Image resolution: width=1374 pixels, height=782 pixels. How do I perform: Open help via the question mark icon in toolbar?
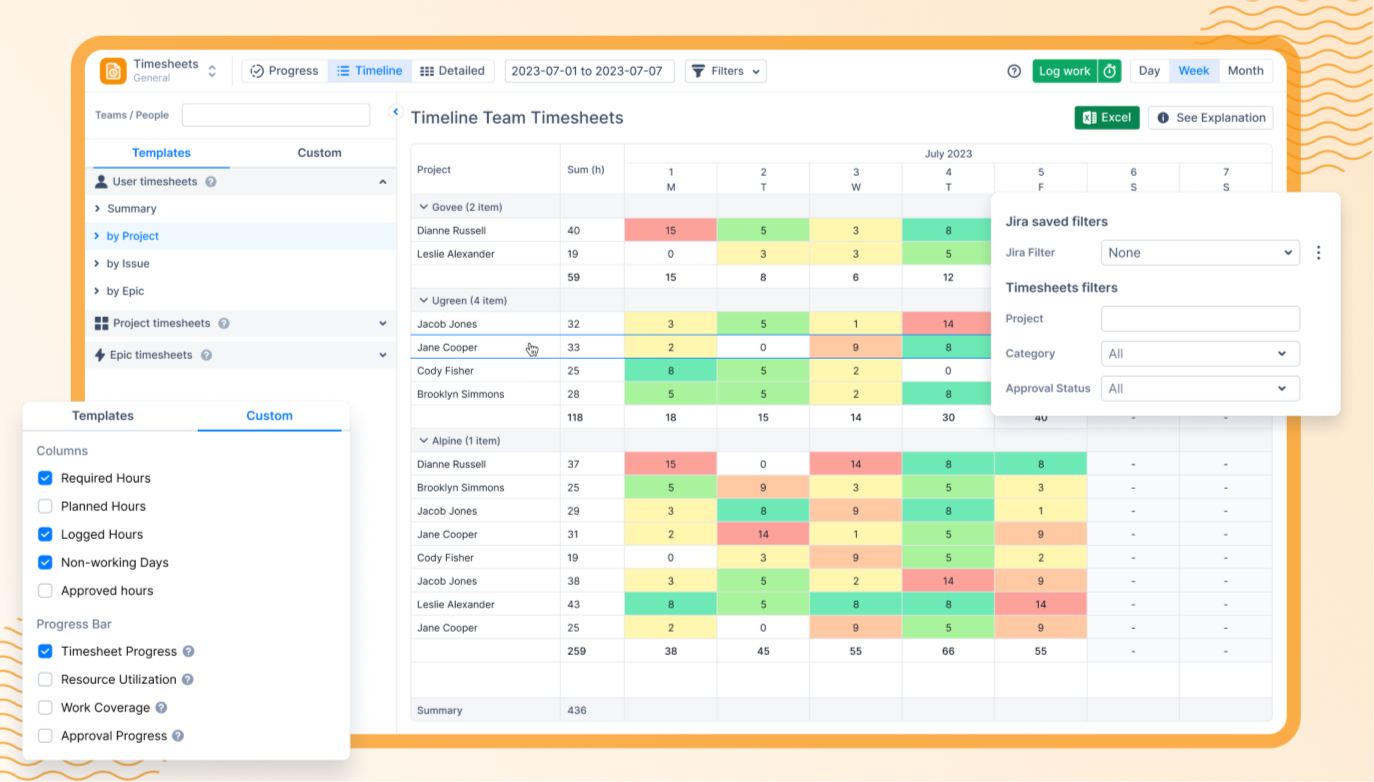click(1014, 71)
